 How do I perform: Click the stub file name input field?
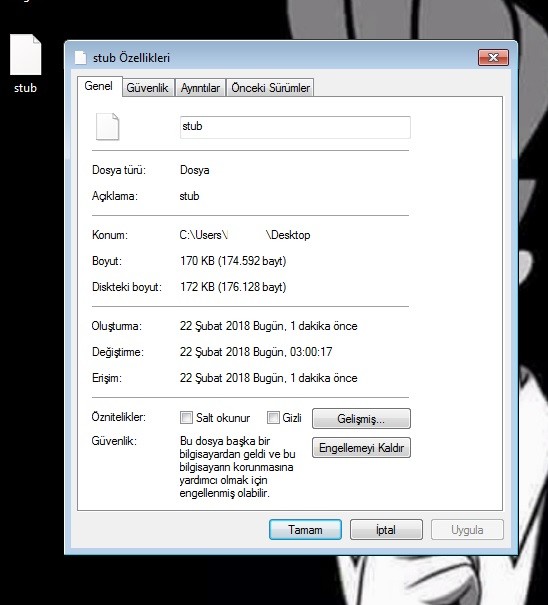(295, 127)
